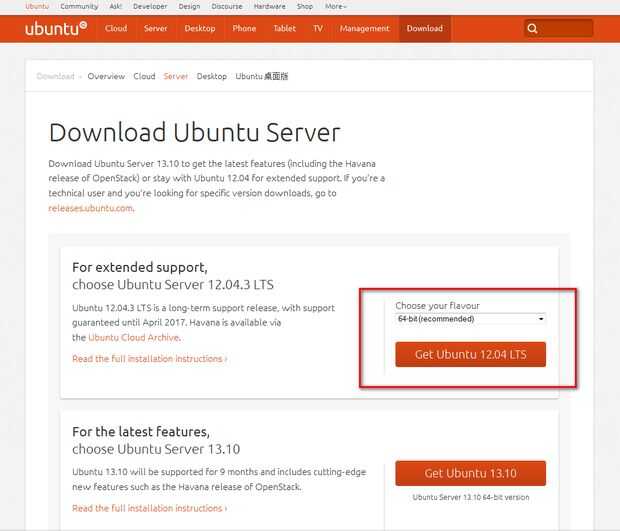Switch to Desktop sub-navigation tab
Viewport: 620px width, 531px height.
click(212, 76)
